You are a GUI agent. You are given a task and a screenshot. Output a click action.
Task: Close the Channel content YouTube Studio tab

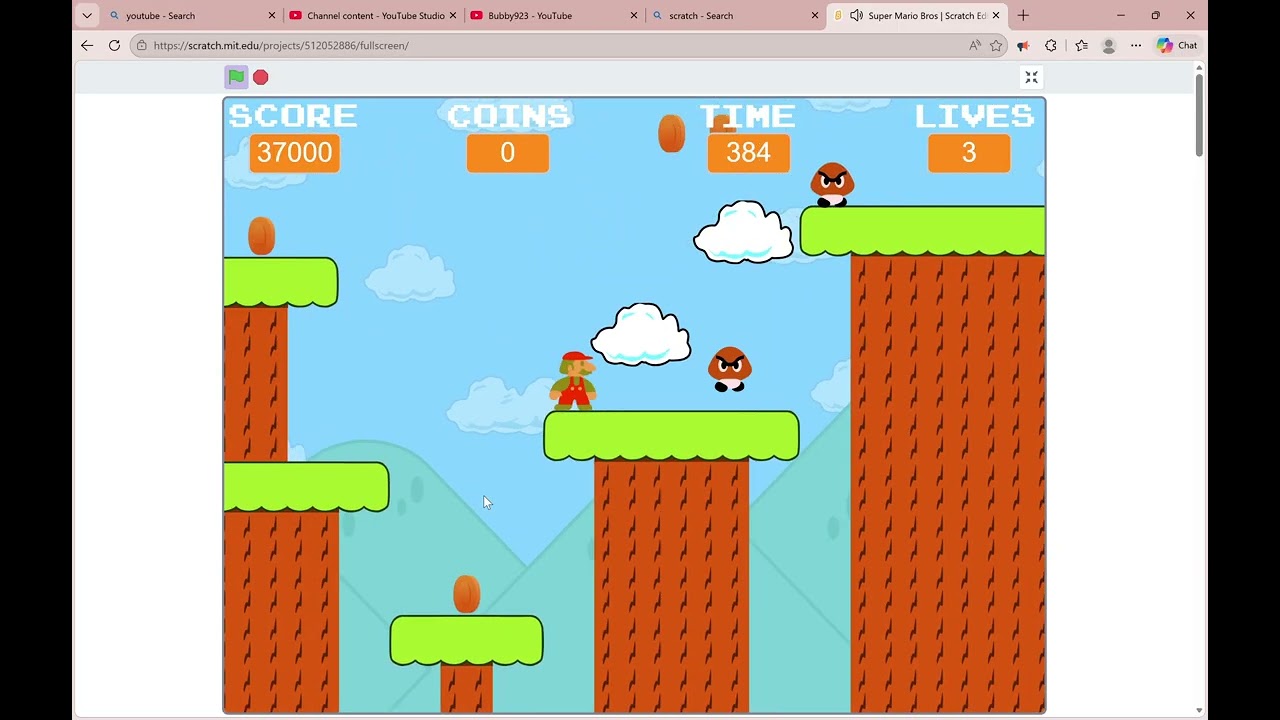(x=453, y=15)
